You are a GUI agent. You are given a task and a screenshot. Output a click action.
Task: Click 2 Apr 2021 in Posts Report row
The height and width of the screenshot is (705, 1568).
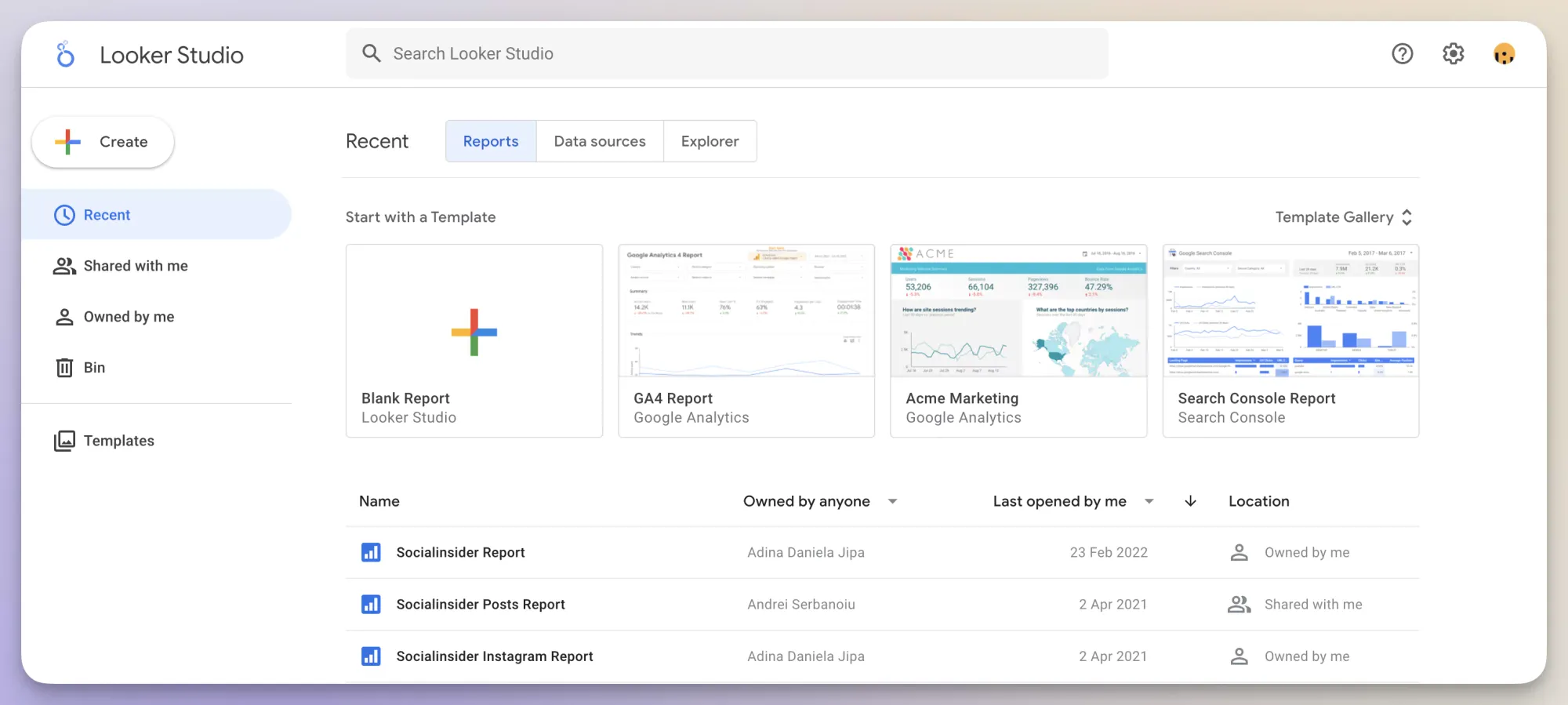point(1112,604)
